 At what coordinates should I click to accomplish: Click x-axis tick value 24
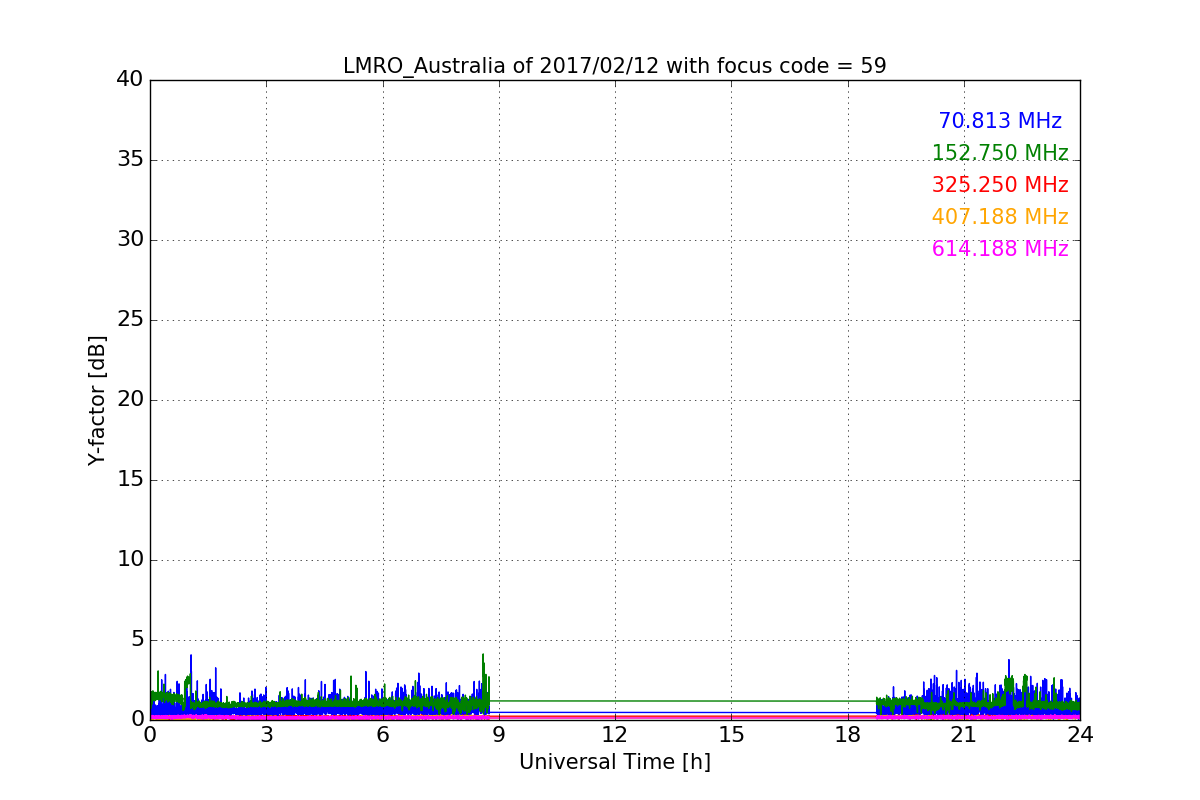[x=1080, y=734]
